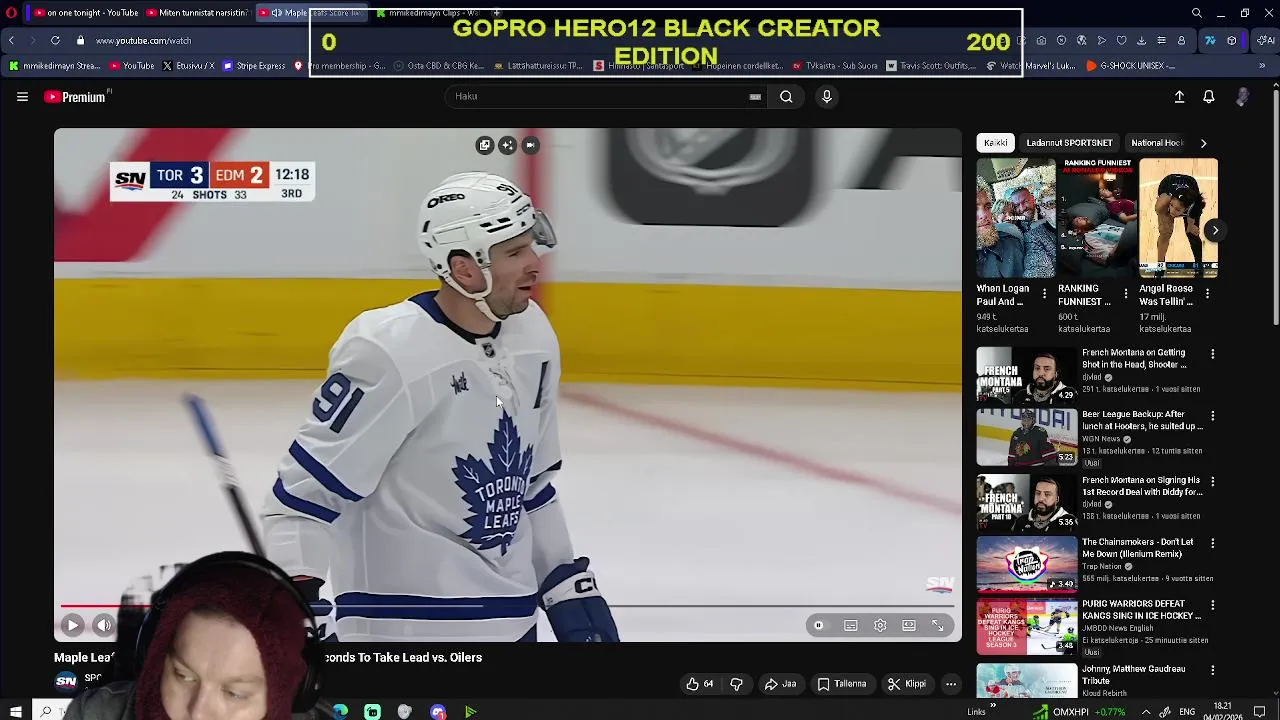Open G-SHOCK UNISEX bookmark
The width and height of the screenshot is (1280, 720).
(x=1129, y=66)
